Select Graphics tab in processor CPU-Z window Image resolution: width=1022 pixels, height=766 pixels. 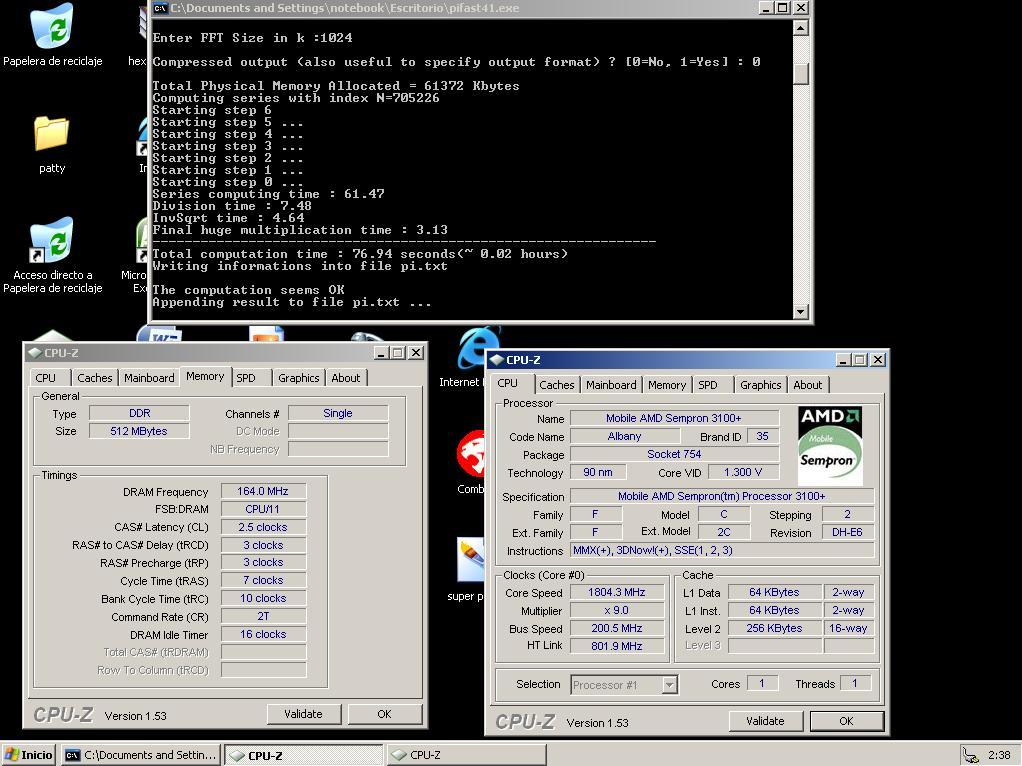[761, 385]
